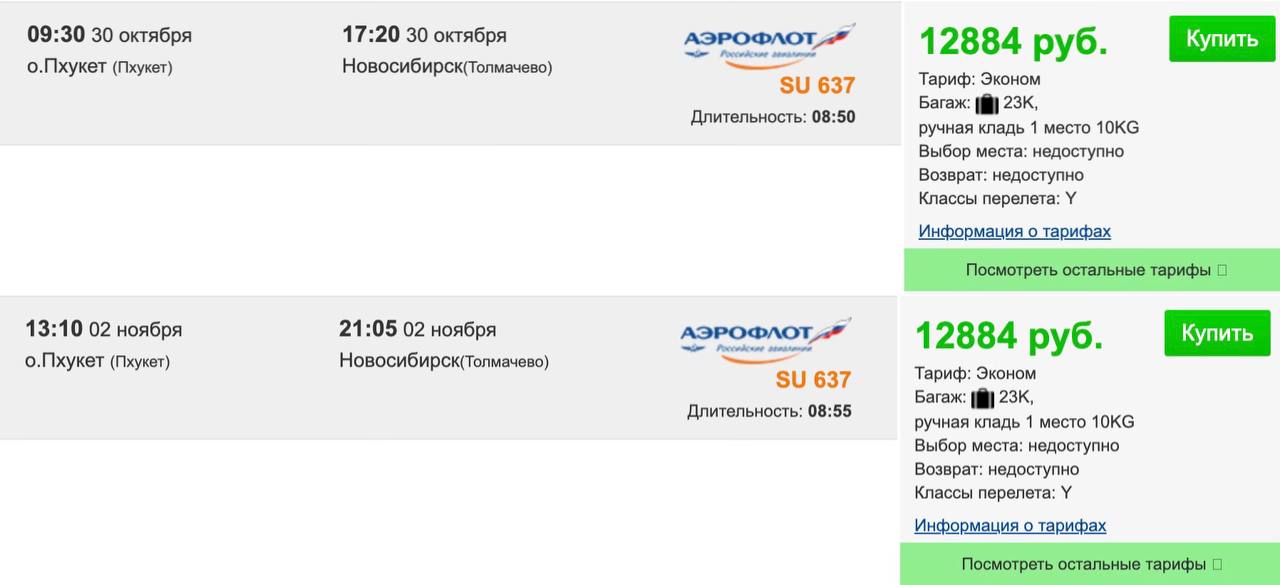This screenshot has height=585, width=1280.
Task: Click the luggage icon in the first fare
Action: (x=986, y=103)
